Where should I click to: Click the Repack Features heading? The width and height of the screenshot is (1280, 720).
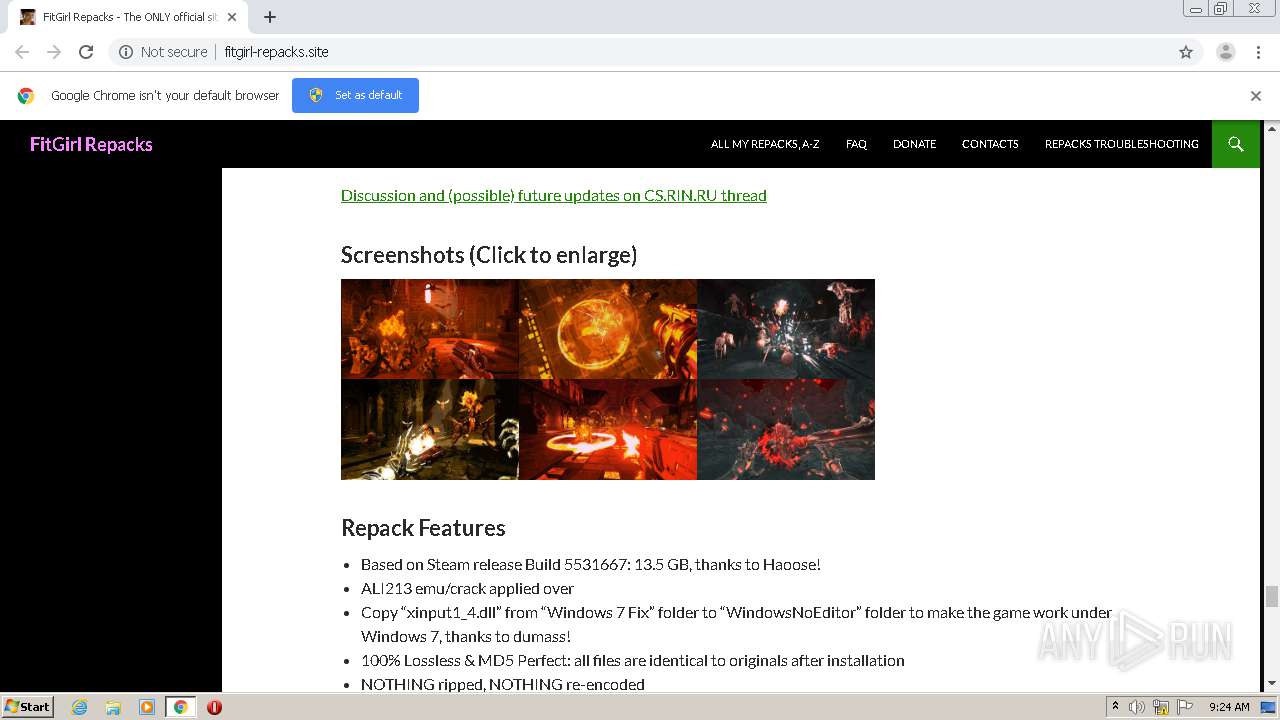pos(423,528)
